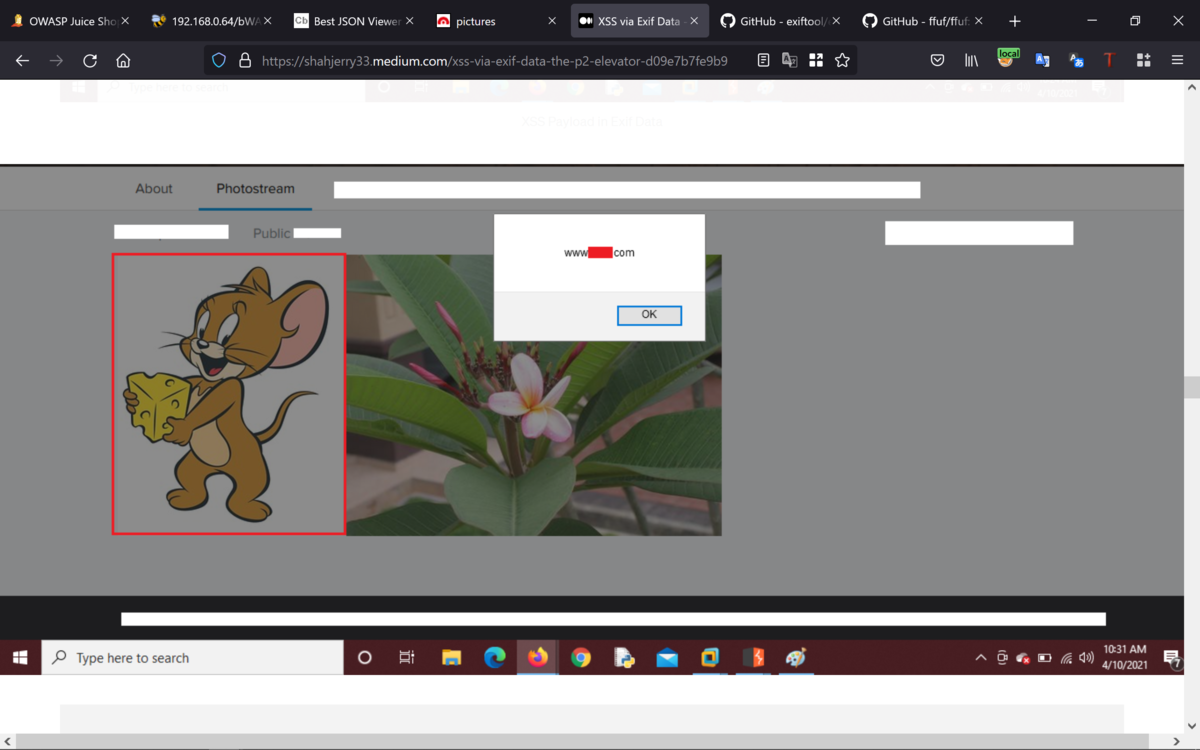This screenshot has height=750, width=1200.
Task: Launch Microsoft Edge from taskbar
Action: click(495, 658)
